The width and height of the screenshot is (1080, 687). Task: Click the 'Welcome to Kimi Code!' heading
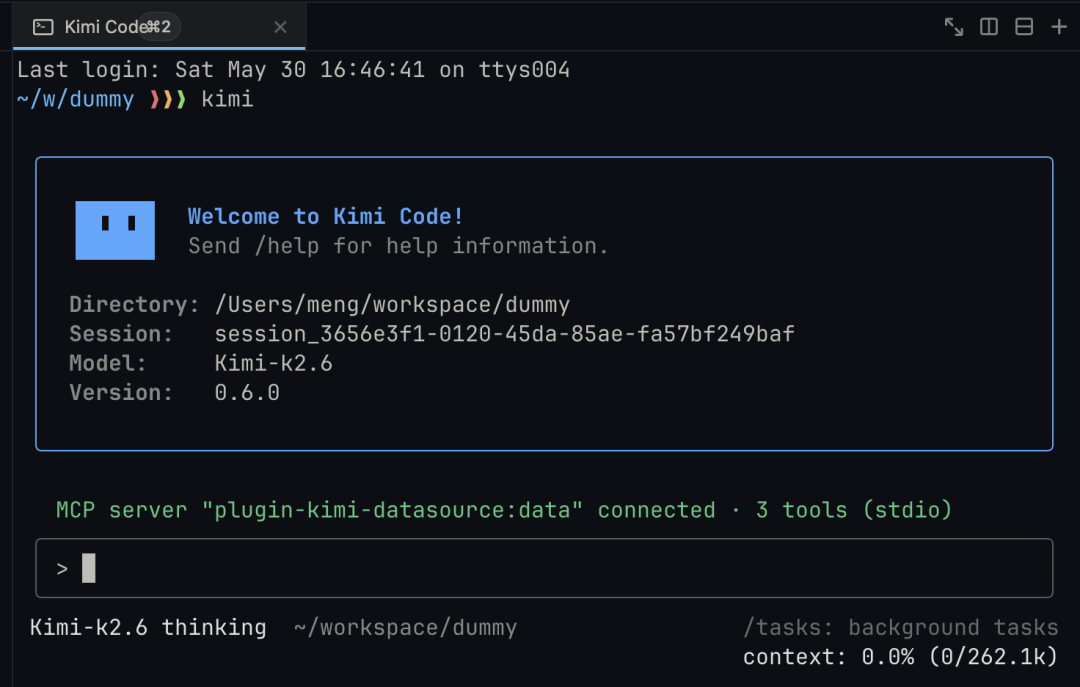click(x=325, y=216)
